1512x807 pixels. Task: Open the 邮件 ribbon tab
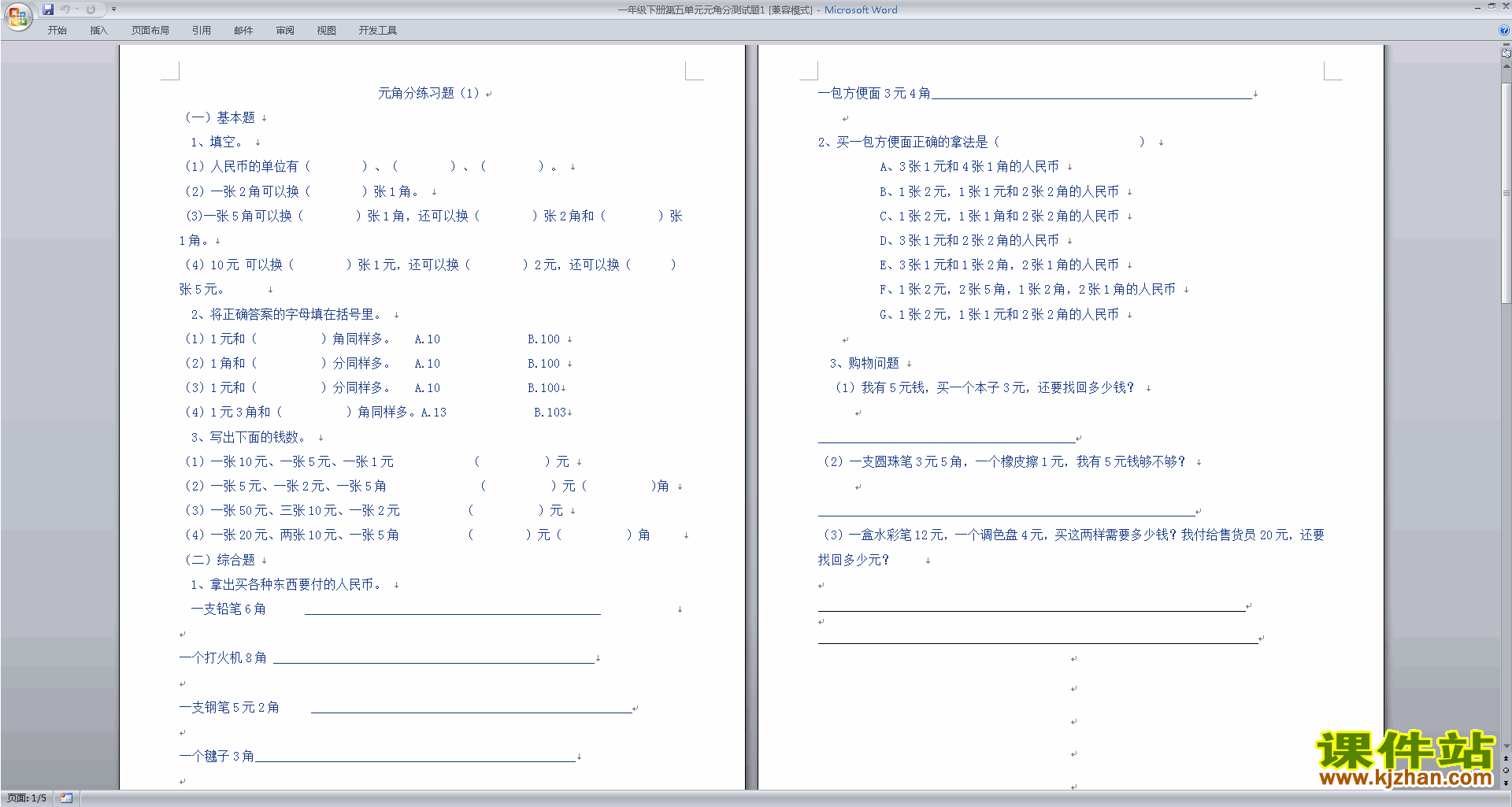point(243,31)
